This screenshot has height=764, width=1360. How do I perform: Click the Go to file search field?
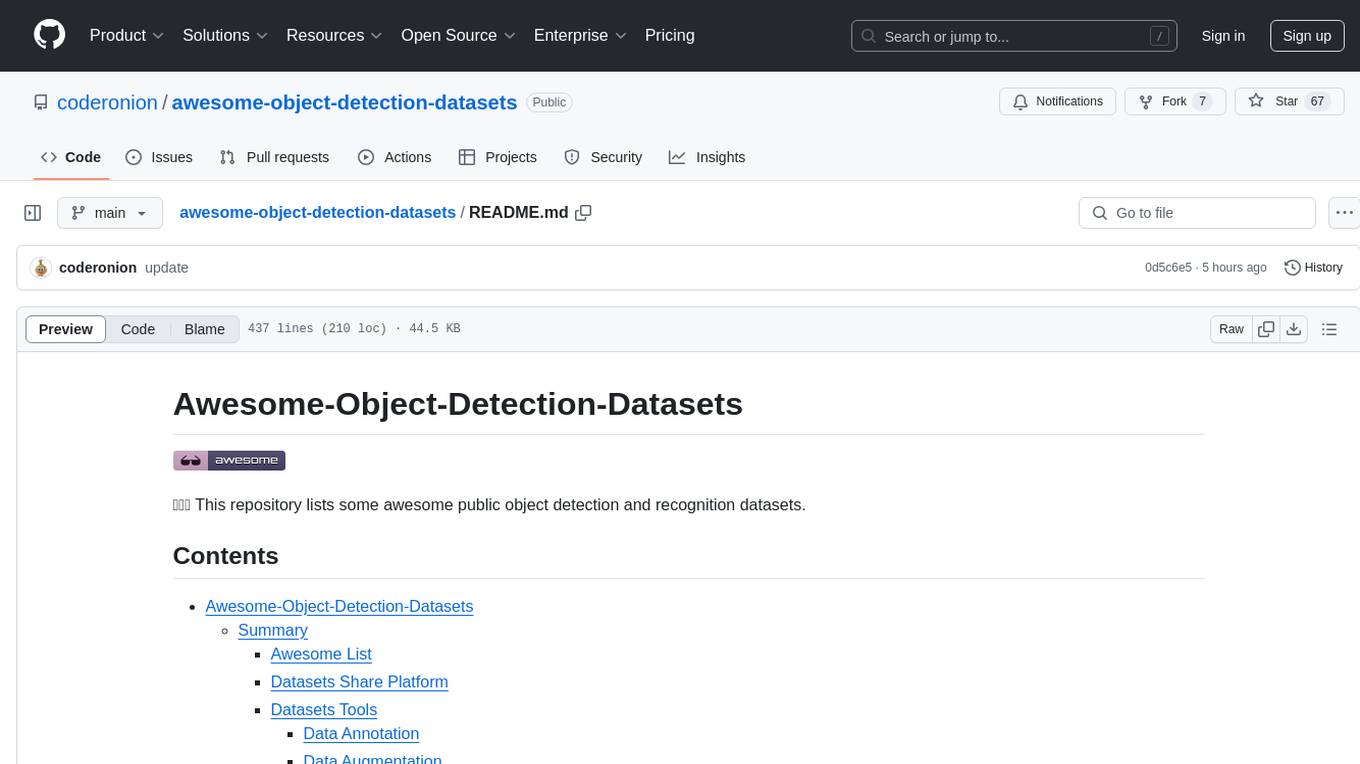click(1197, 213)
